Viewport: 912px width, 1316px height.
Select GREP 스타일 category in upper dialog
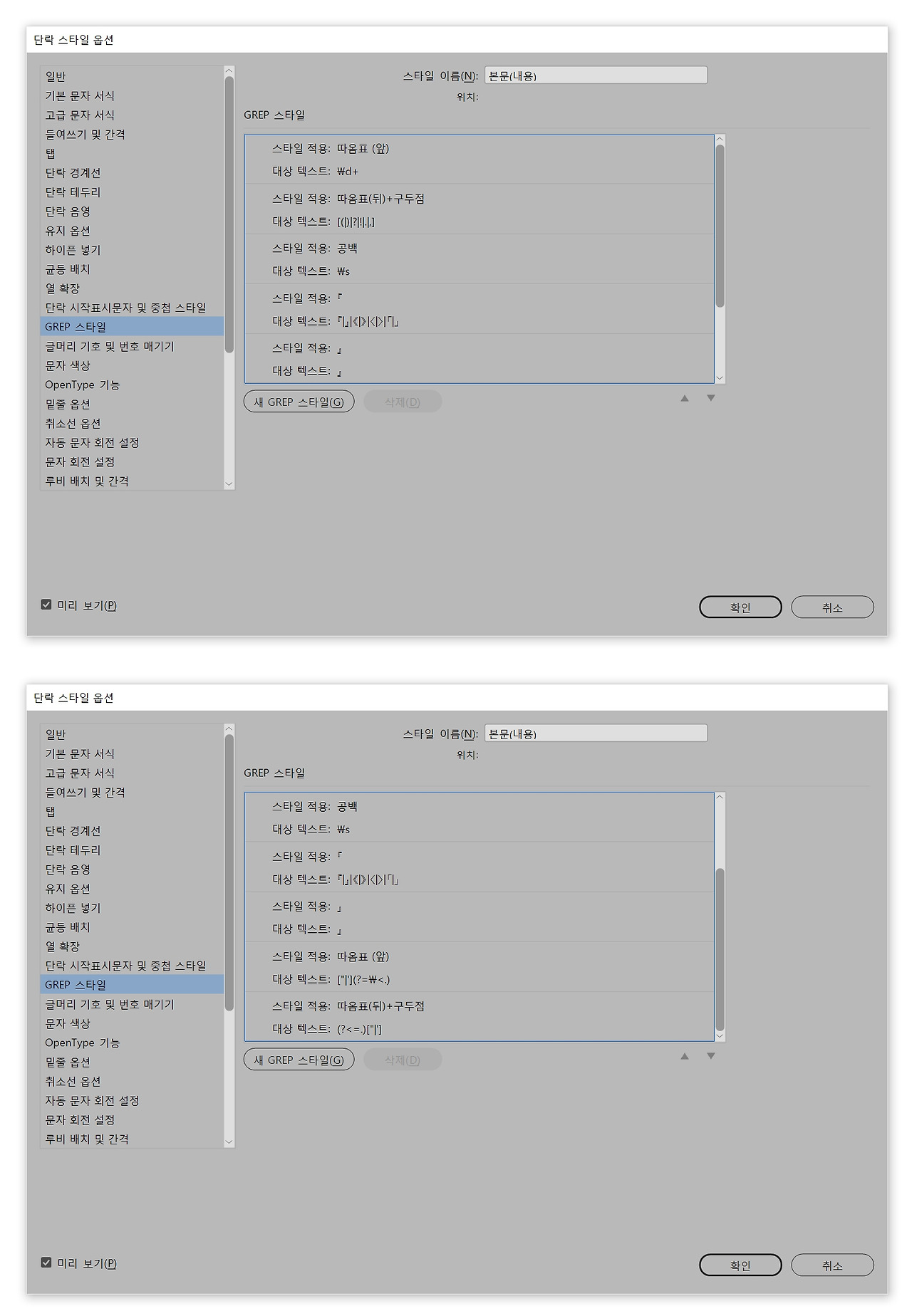tap(132, 327)
